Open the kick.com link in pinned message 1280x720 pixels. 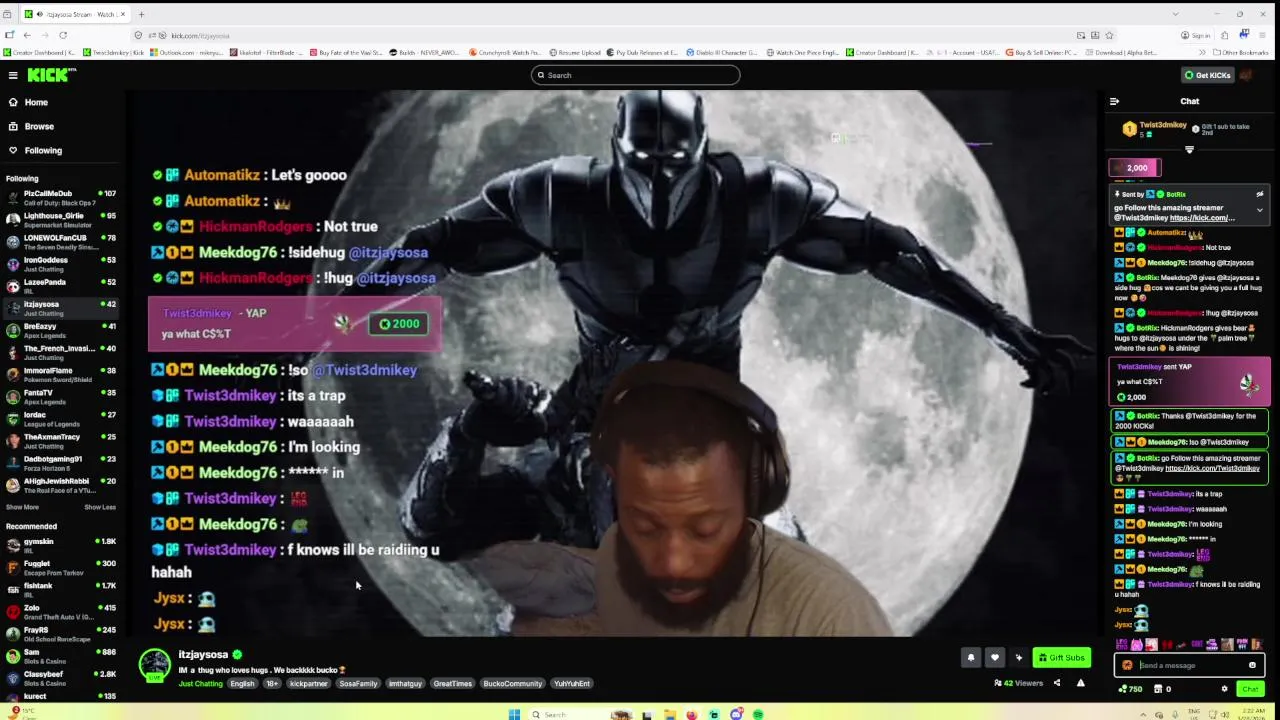1201,218
